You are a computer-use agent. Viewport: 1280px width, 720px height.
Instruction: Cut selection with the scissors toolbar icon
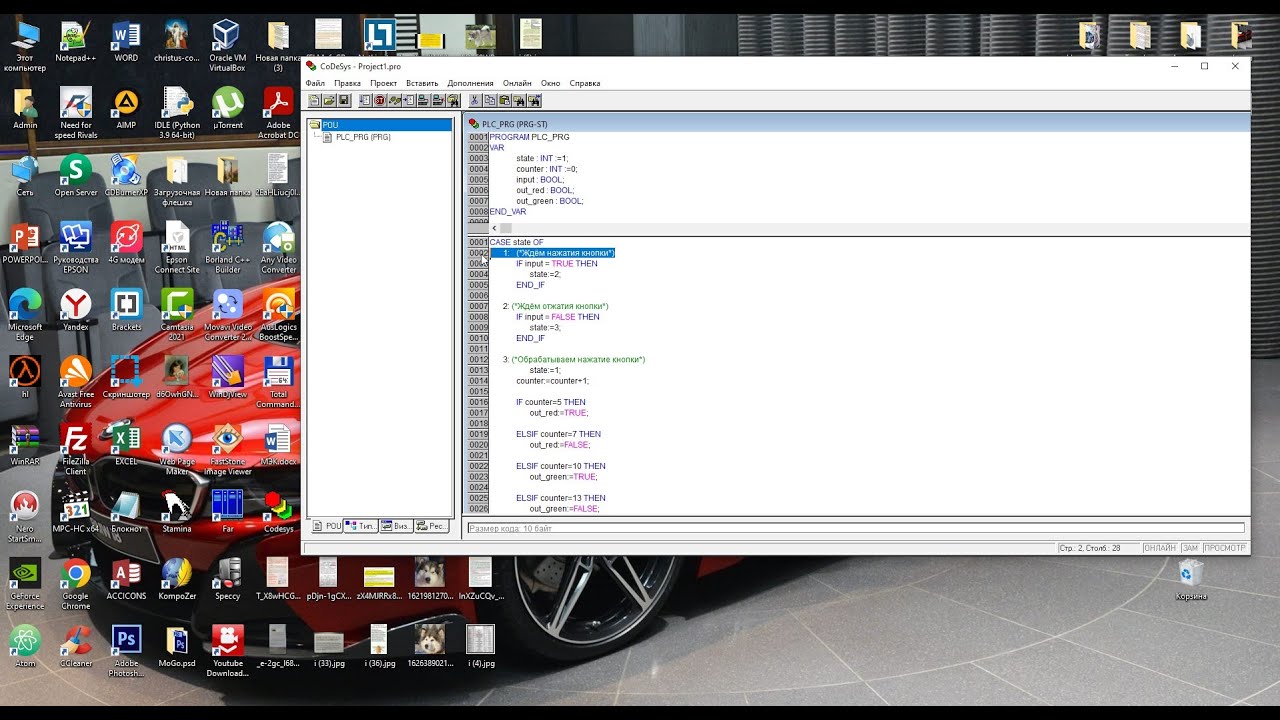tap(475, 100)
